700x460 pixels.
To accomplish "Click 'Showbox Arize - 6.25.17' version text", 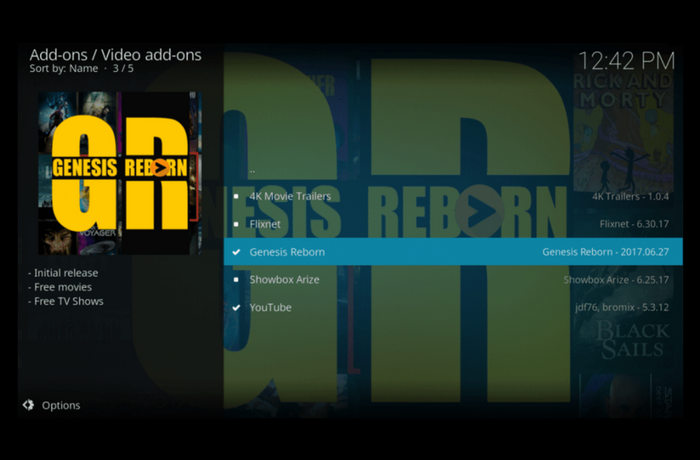I will click(x=616, y=280).
